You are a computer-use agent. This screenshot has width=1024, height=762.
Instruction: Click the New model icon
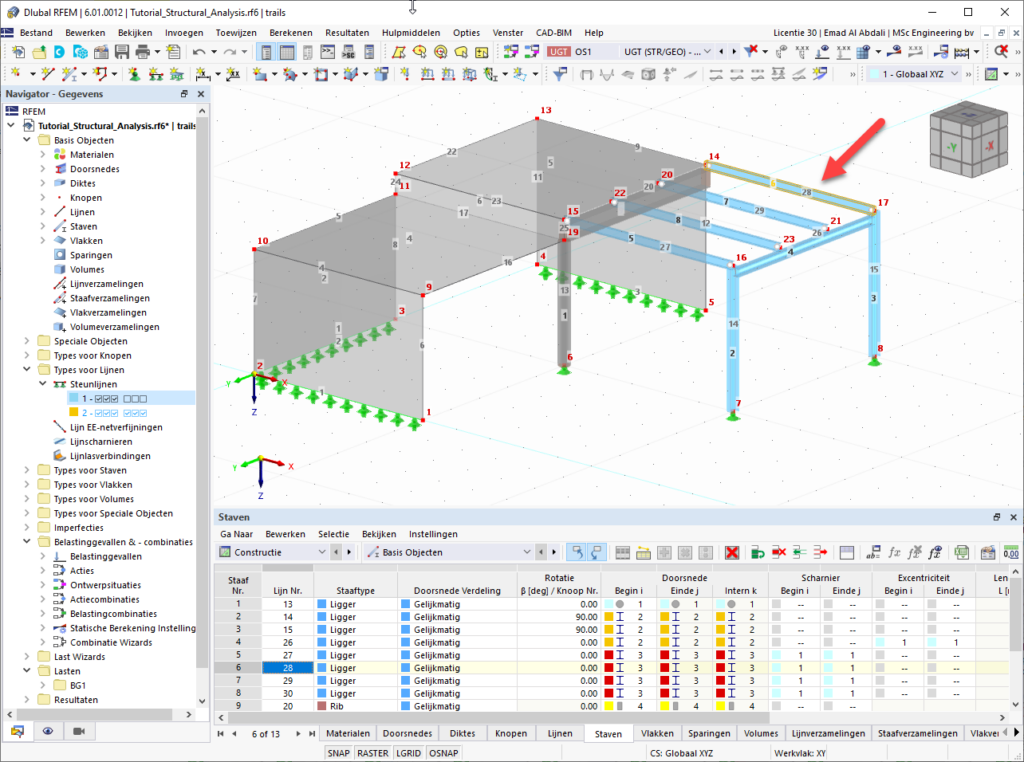(18, 52)
